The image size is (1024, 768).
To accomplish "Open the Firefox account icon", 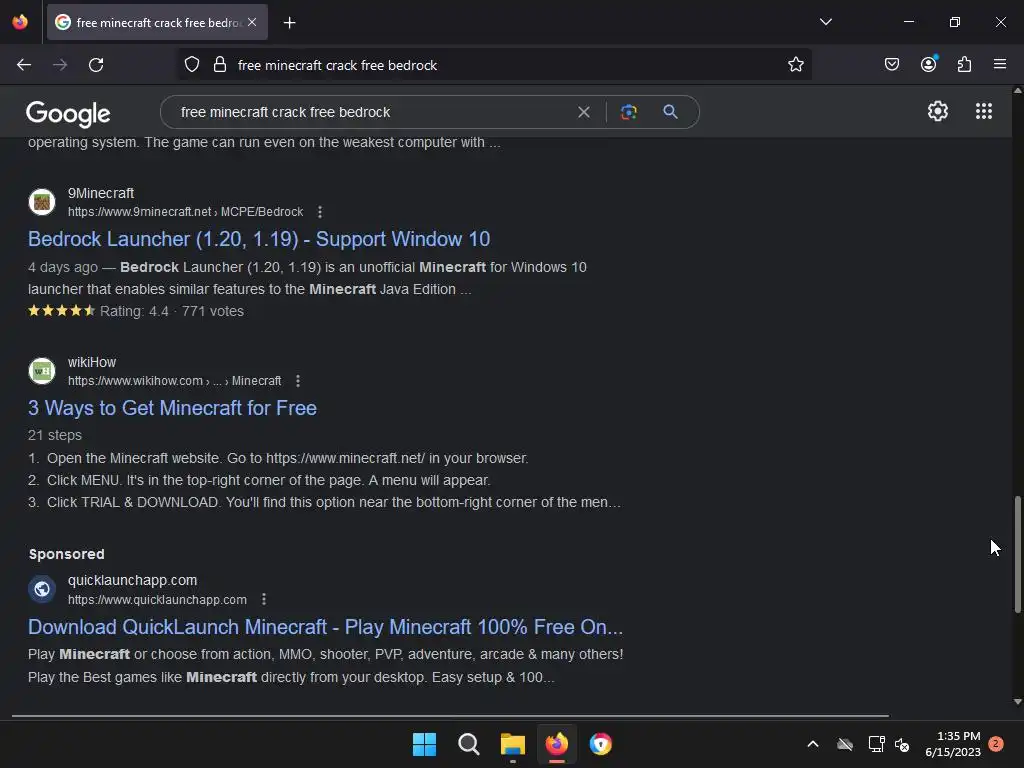I will pos(929,64).
